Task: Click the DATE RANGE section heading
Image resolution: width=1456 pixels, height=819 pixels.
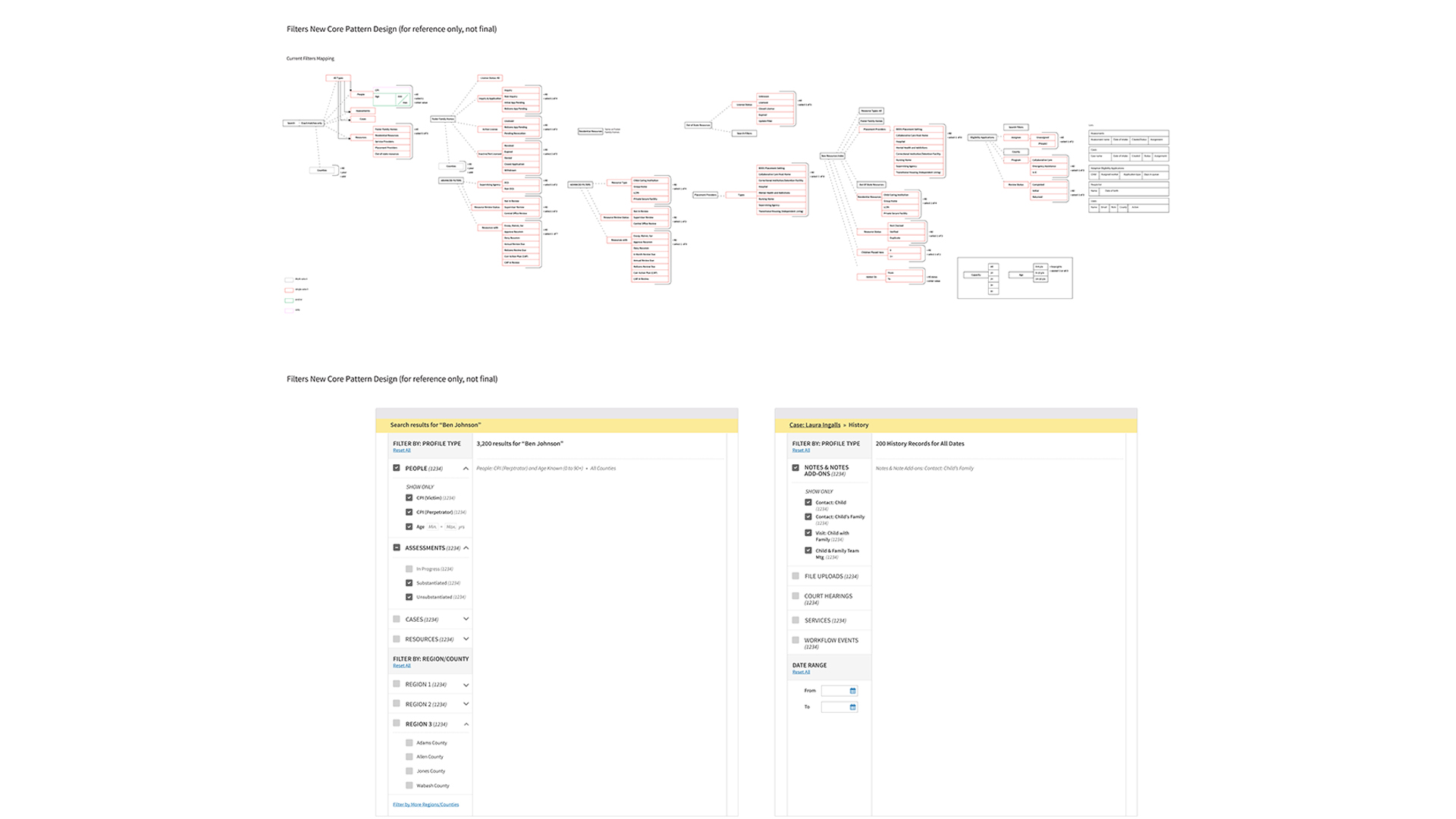Action: pos(809,665)
